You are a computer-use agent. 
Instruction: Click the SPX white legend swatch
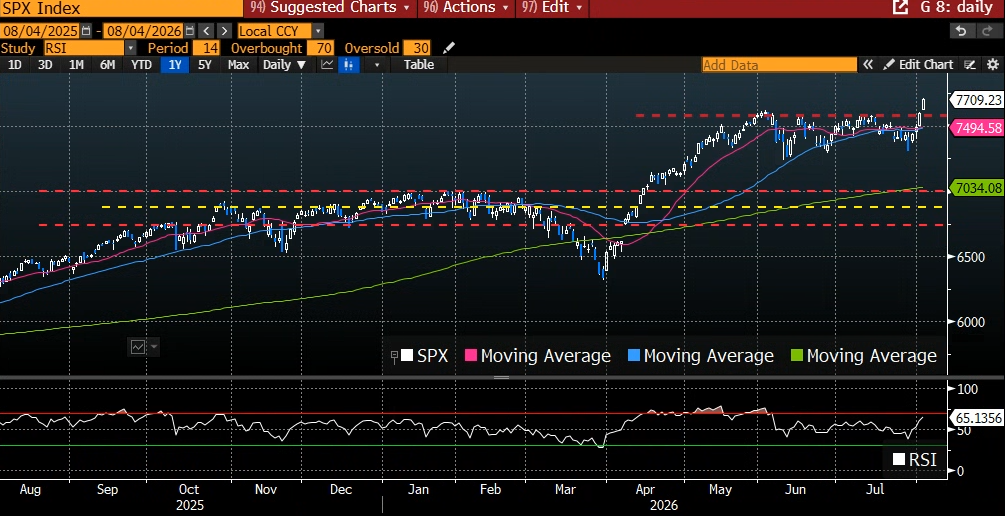pyautogui.click(x=407, y=356)
